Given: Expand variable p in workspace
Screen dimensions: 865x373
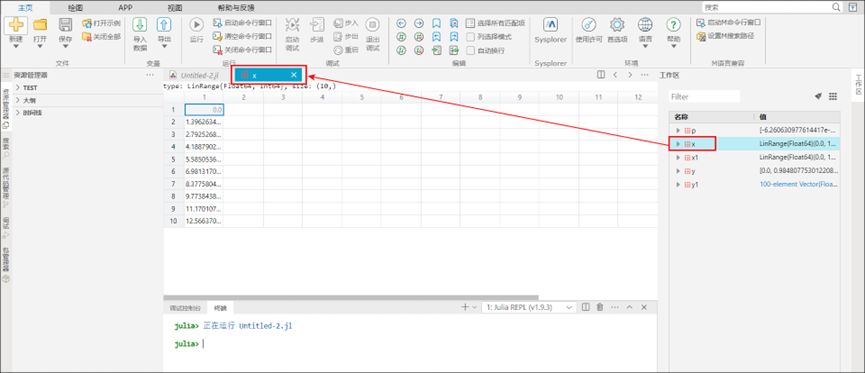Looking at the screenshot, I should tap(678, 130).
